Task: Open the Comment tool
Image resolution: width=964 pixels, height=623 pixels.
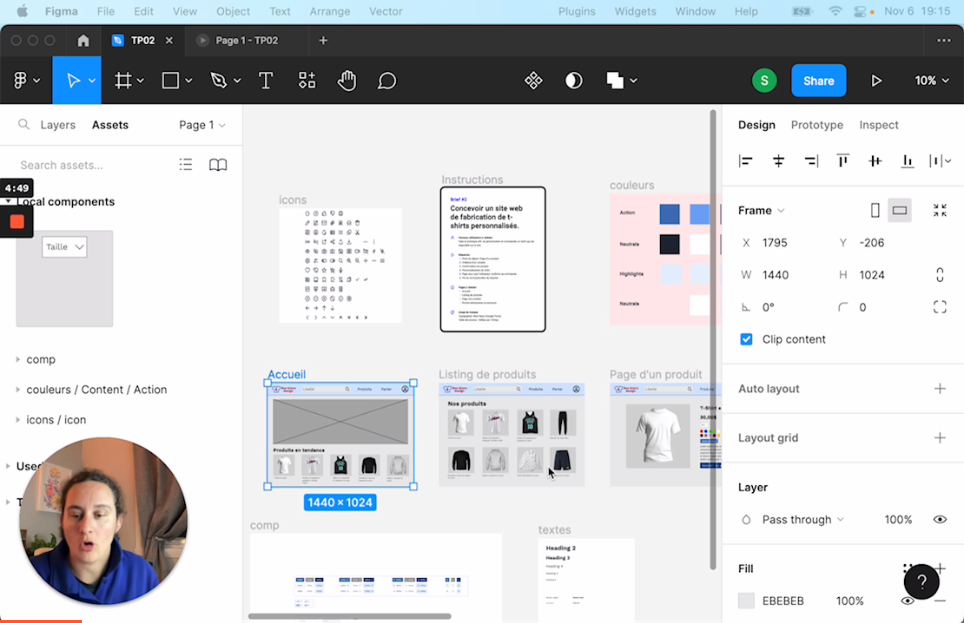Action: (x=387, y=80)
